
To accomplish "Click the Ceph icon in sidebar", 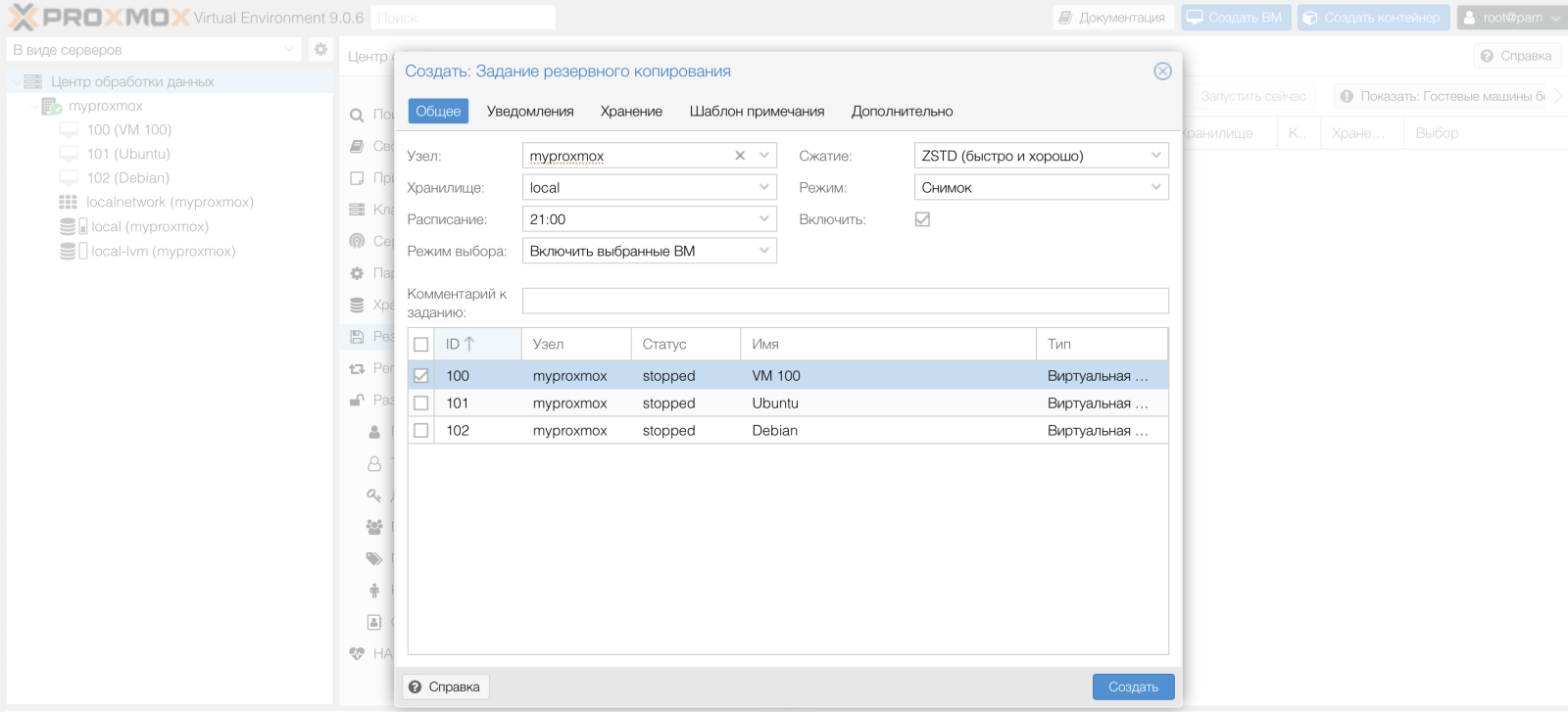I will pos(357,241).
